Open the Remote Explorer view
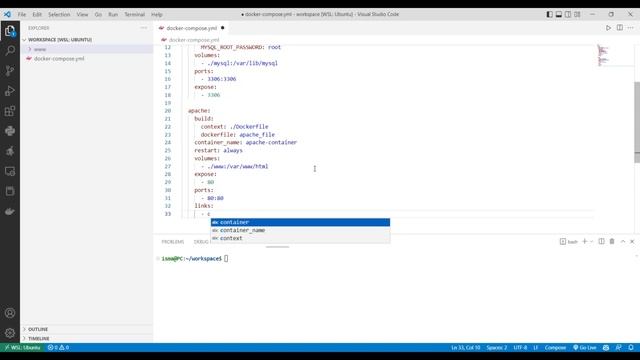Screen dimensions: 640x360 10,171
